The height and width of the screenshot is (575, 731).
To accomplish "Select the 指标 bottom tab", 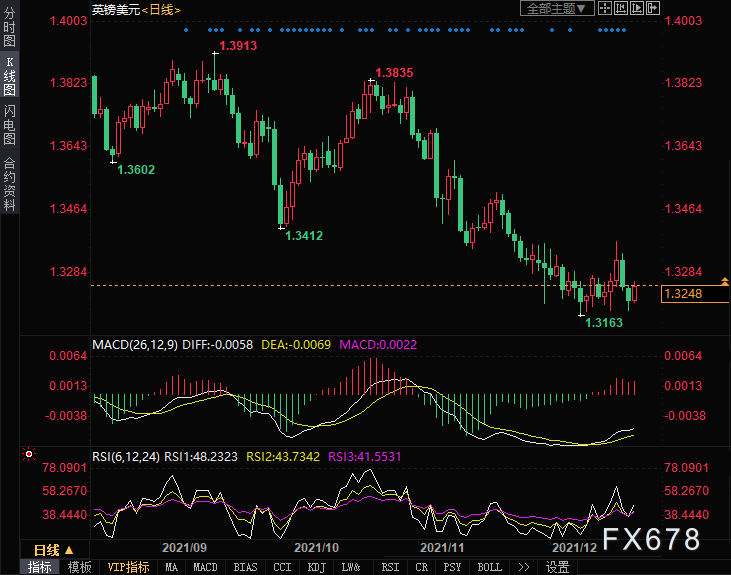I will 40,567.
